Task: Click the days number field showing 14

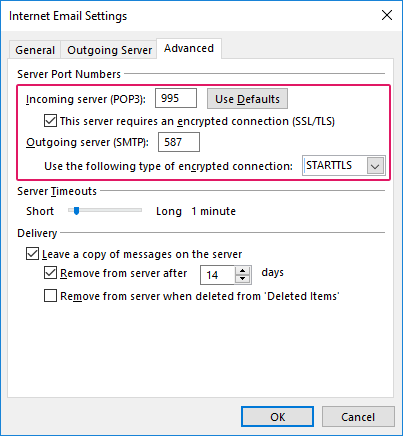Action: [x=218, y=275]
